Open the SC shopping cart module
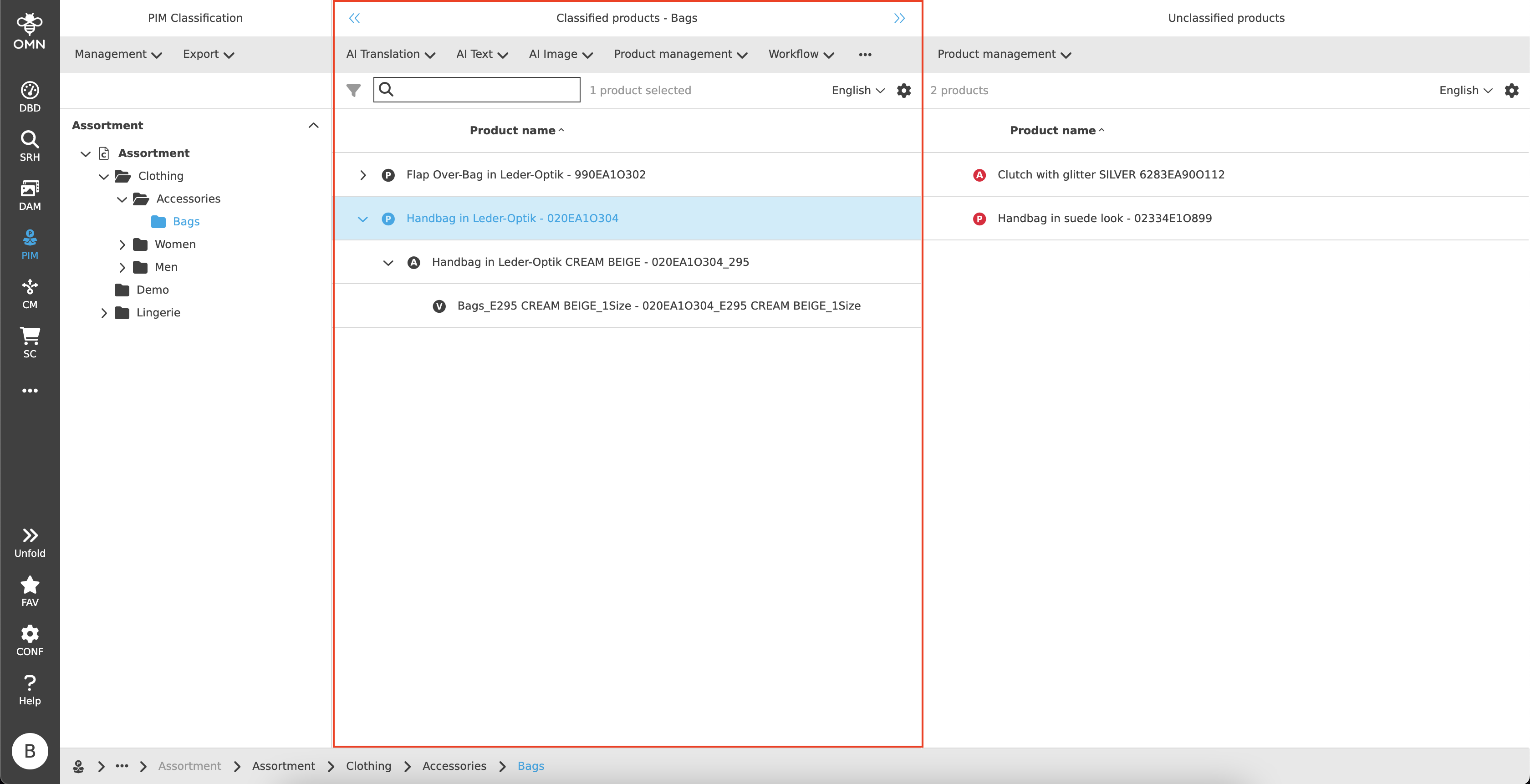The width and height of the screenshot is (1530, 784). coord(30,343)
